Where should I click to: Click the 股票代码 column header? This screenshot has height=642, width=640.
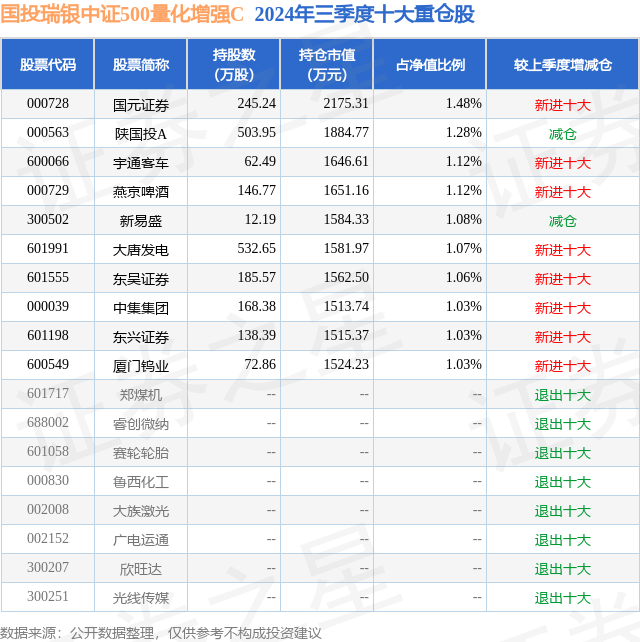click(47, 65)
